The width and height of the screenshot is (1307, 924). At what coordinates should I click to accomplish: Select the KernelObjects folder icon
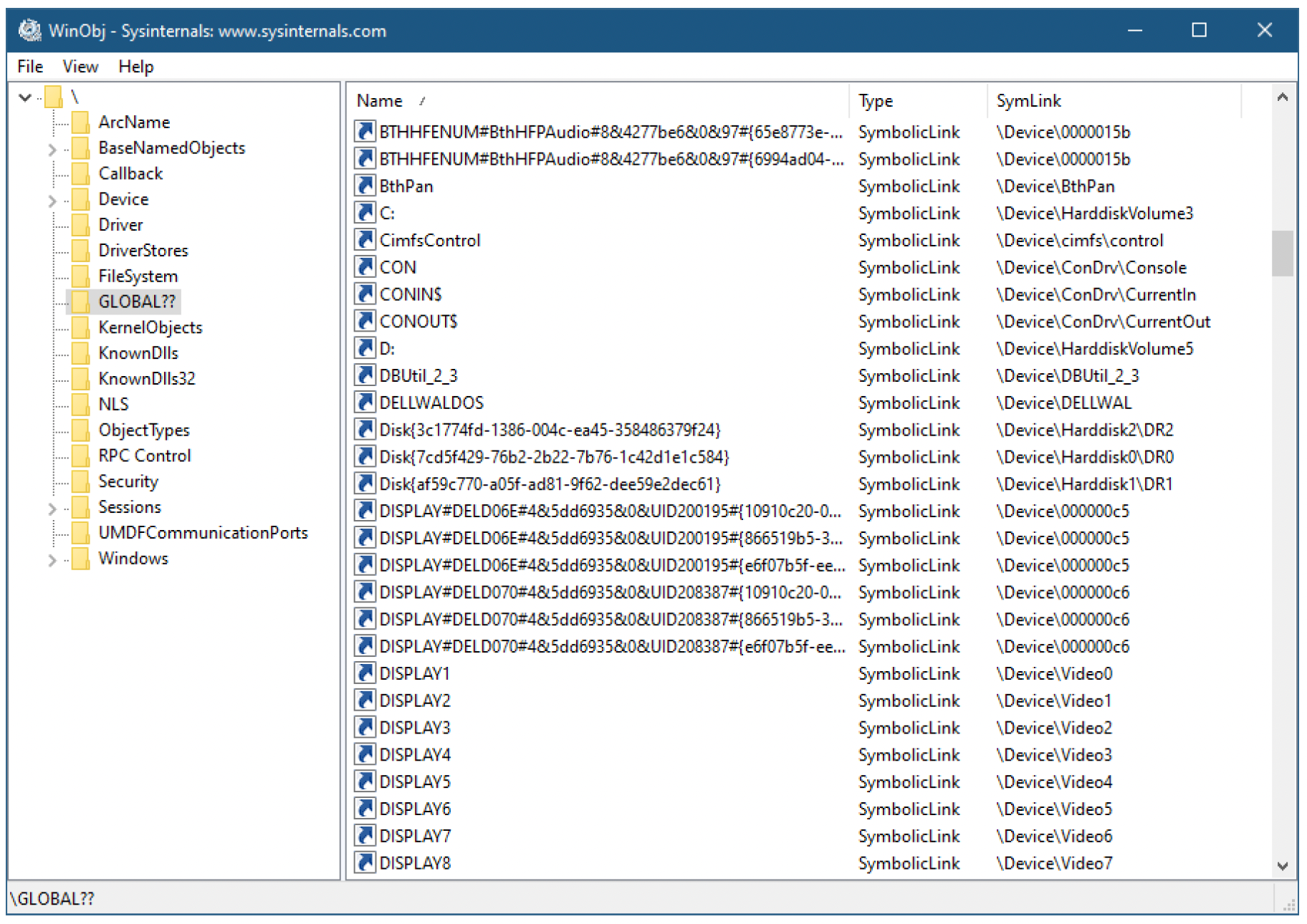[x=80, y=327]
